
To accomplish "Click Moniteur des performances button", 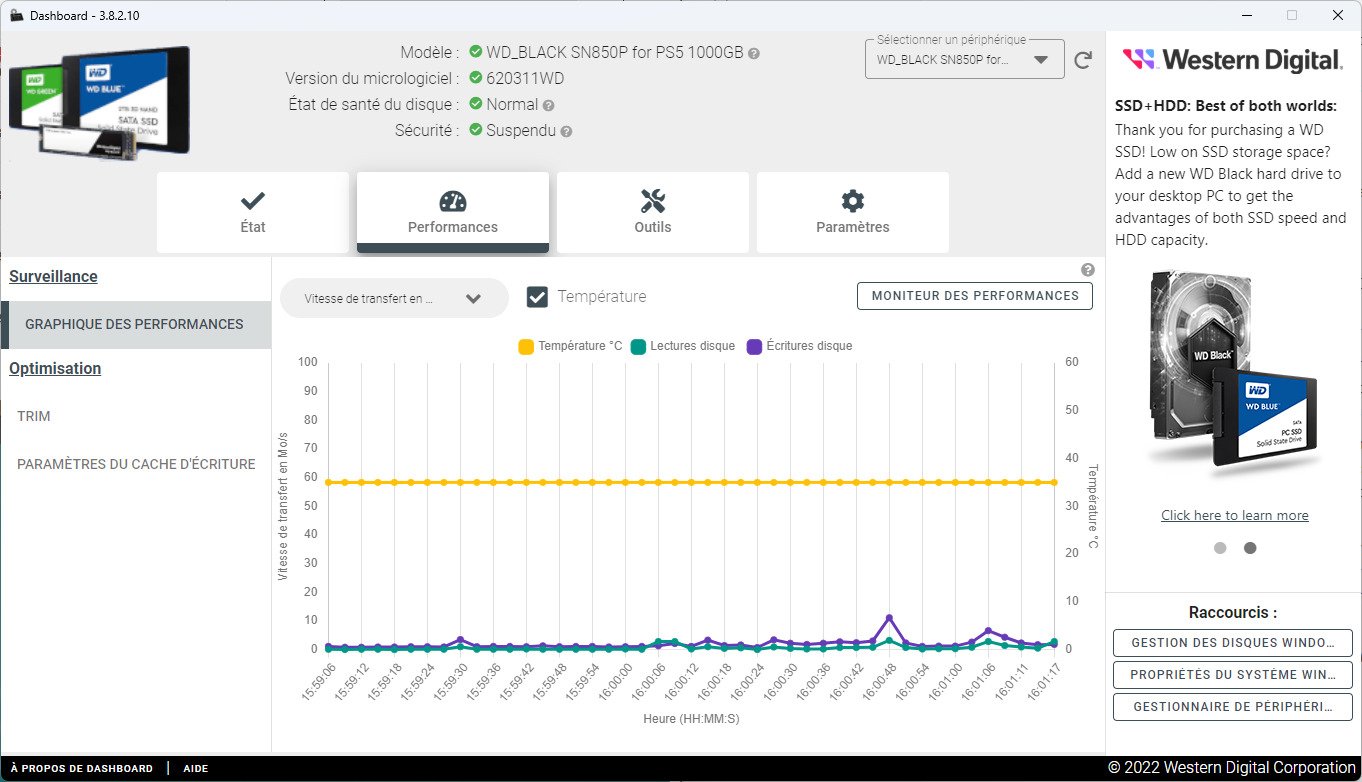I will (x=975, y=296).
